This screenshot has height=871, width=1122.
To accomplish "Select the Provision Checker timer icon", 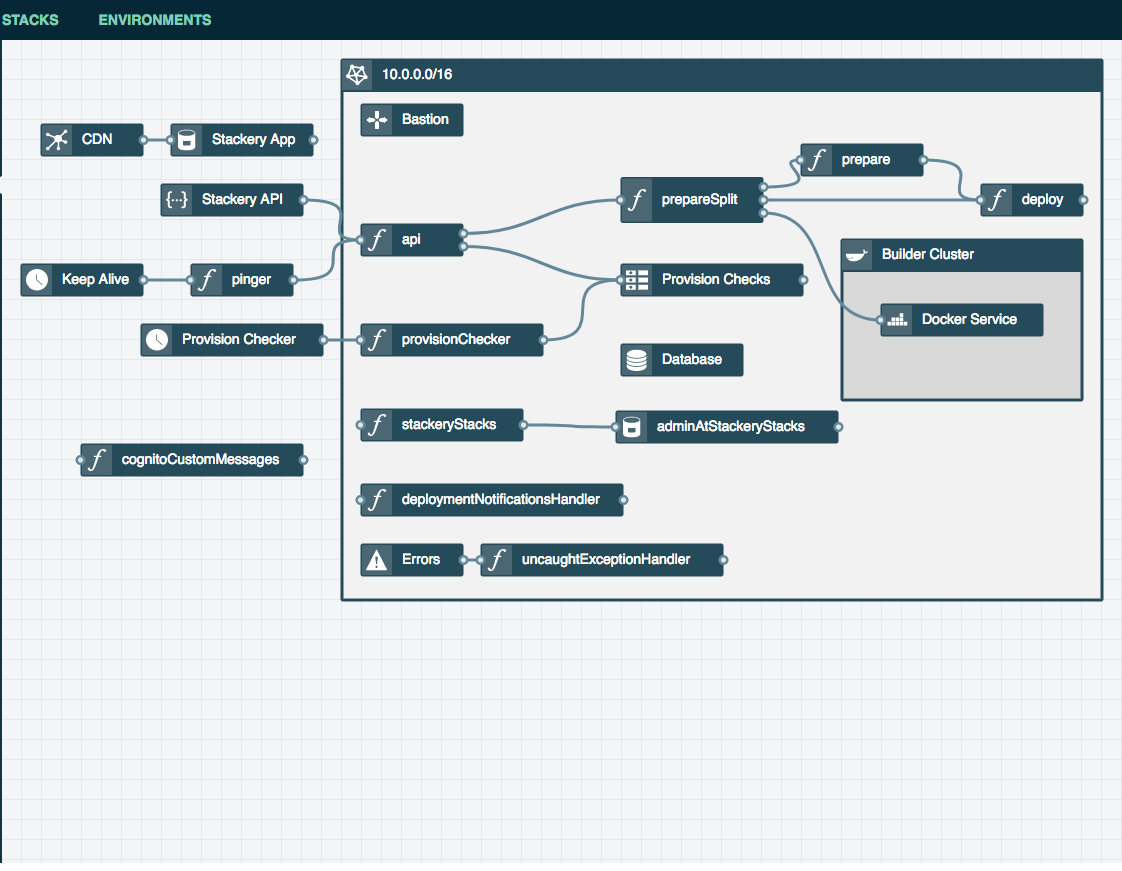I will [157, 340].
